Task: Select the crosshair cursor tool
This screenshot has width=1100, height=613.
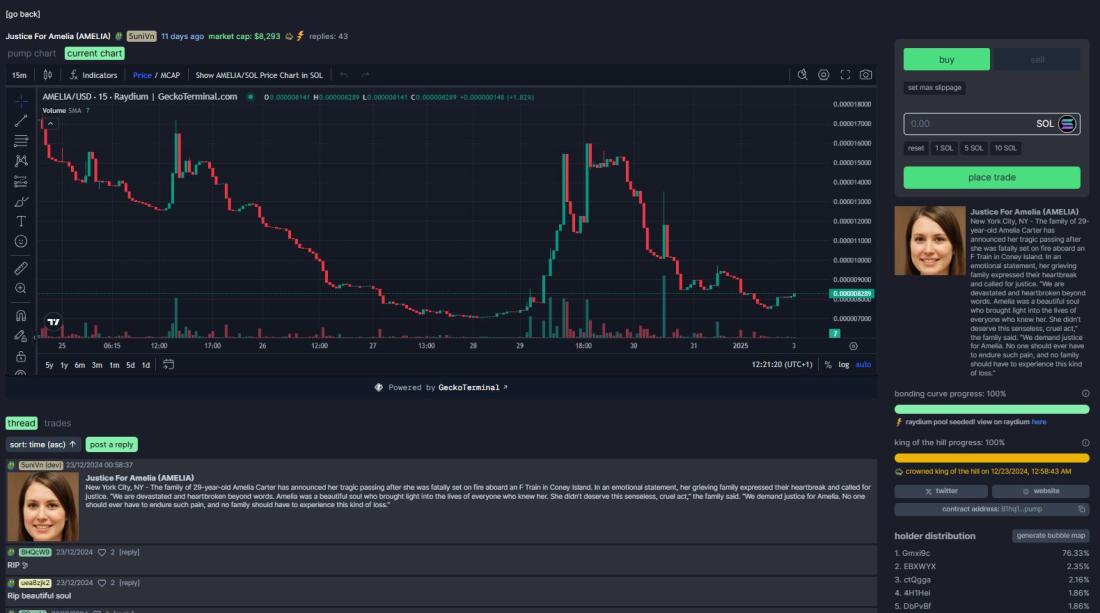Action: pos(21,101)
